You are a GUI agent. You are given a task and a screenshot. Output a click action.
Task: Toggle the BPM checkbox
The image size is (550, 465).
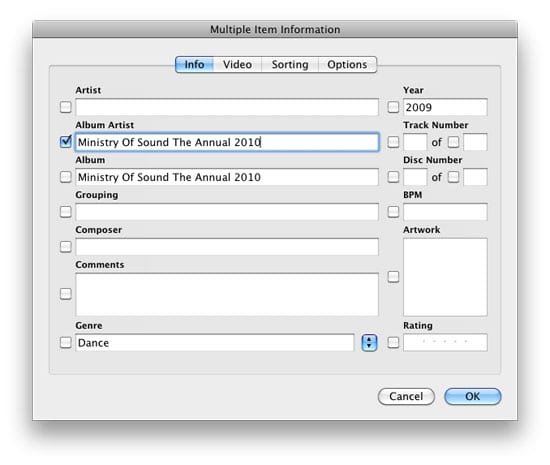(393, 211)
